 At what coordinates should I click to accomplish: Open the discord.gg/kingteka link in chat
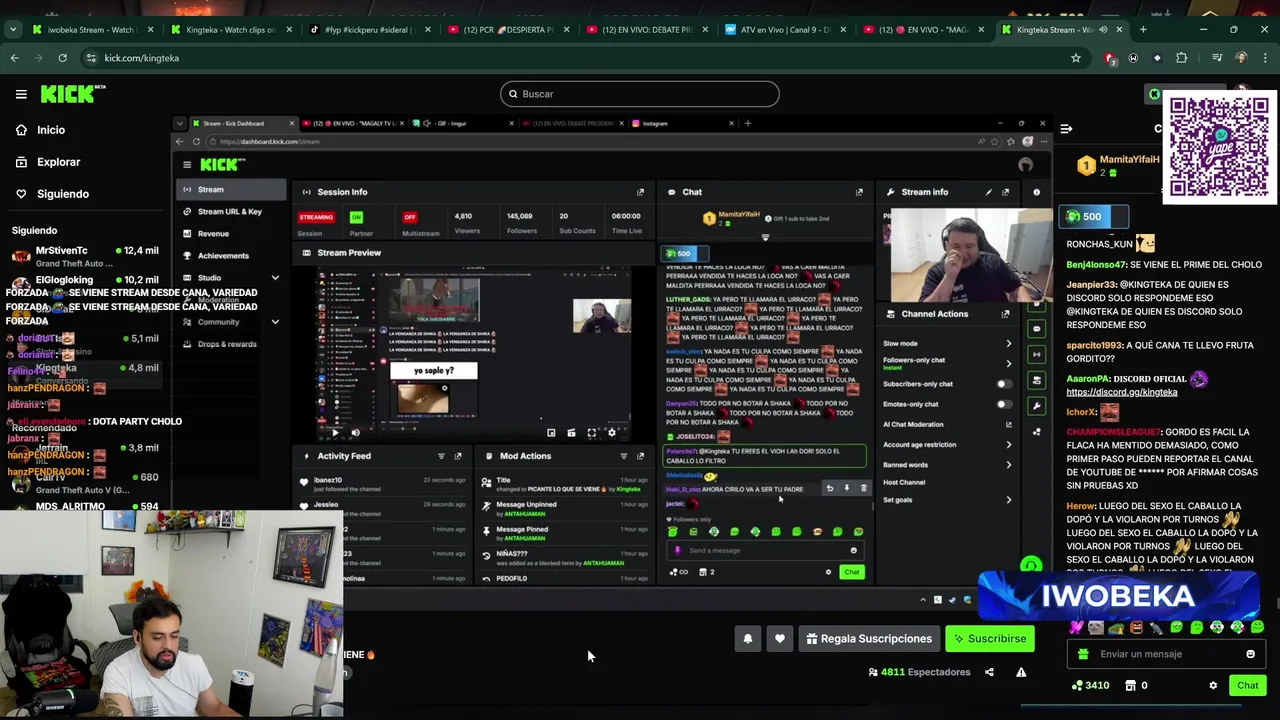1121,392
